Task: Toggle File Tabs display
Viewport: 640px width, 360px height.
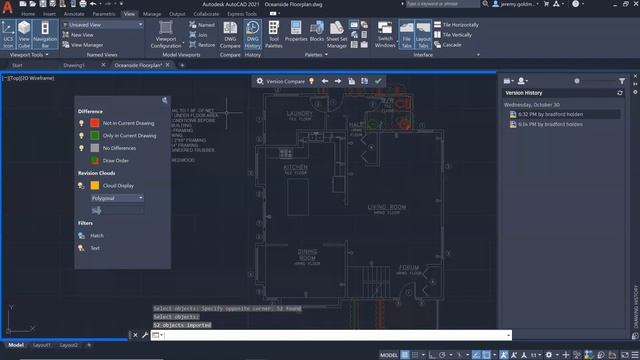Action: click(x=407, y=34)
